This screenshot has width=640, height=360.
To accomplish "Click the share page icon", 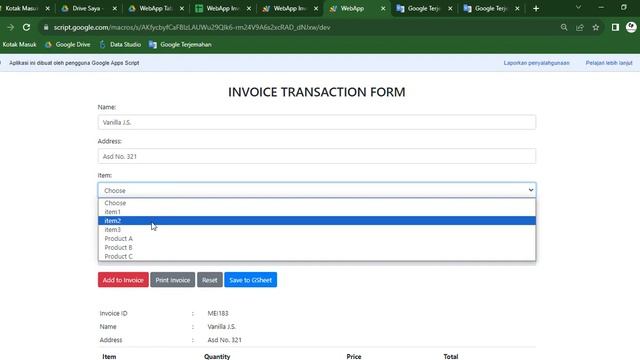I will click(580, 27).
